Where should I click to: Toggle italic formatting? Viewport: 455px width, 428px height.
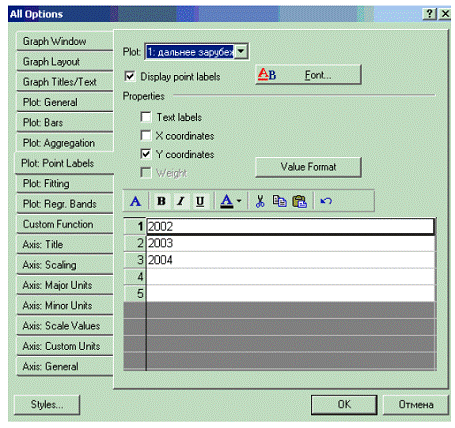[181, 201]
